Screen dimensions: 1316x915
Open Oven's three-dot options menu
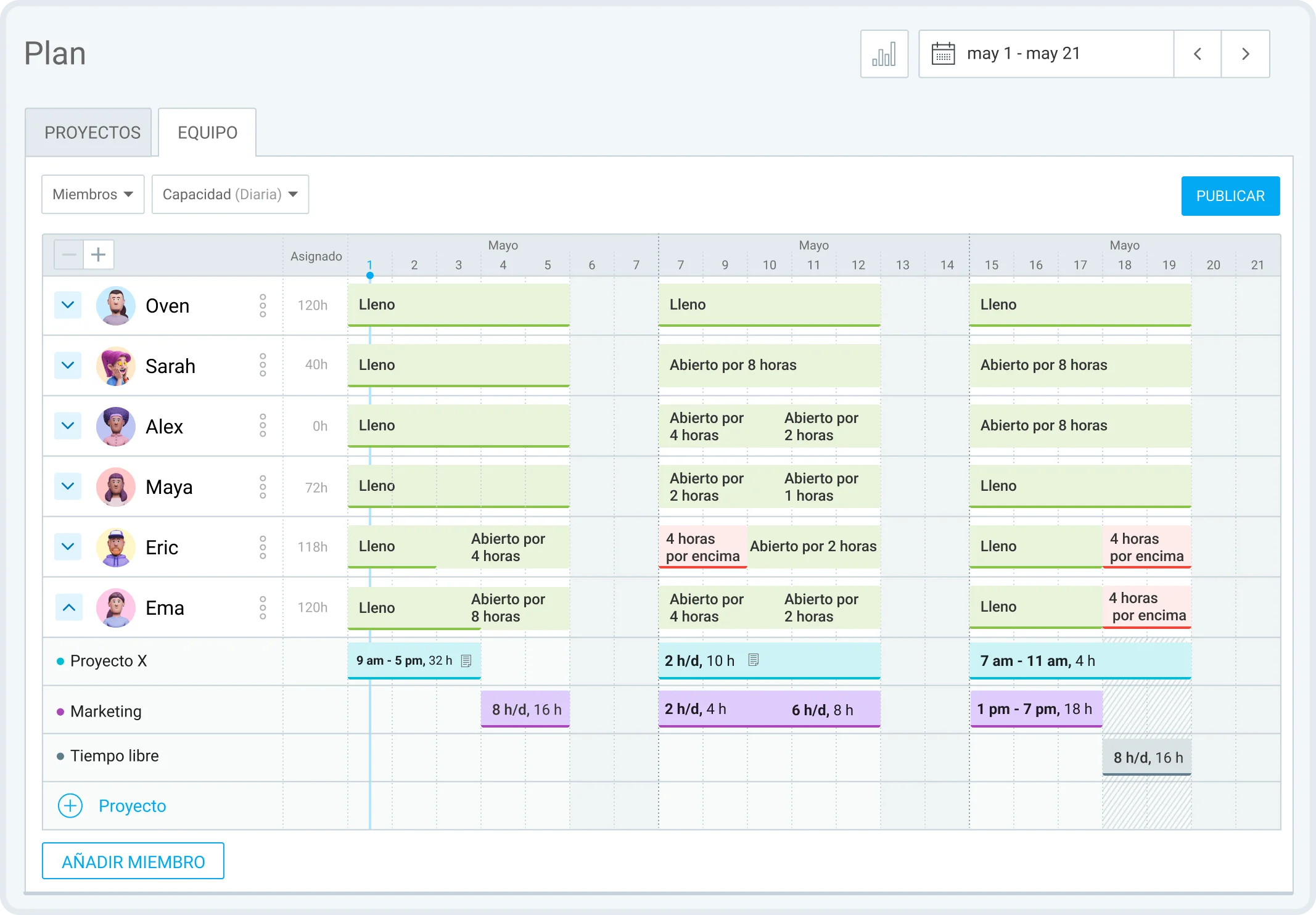coord(263,305)
